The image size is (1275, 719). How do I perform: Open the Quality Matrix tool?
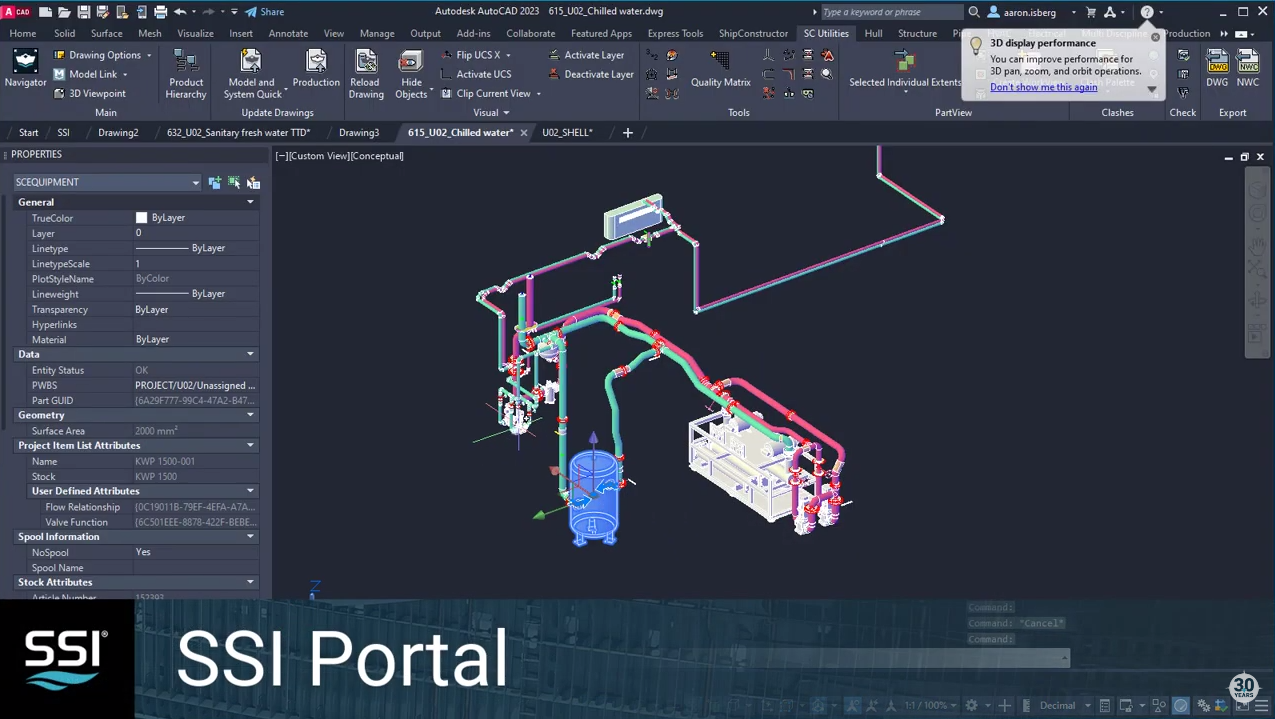[x=720, y=68]
